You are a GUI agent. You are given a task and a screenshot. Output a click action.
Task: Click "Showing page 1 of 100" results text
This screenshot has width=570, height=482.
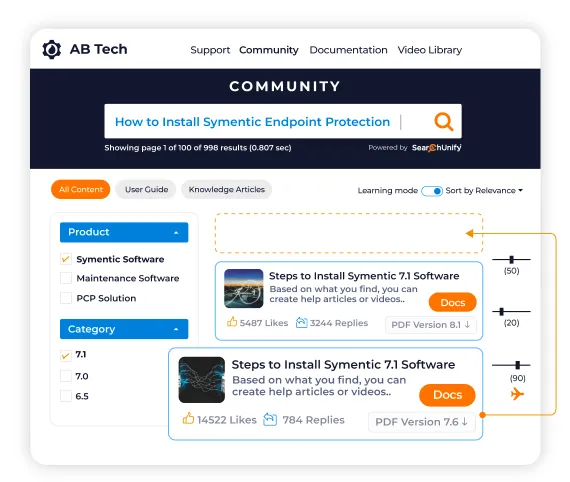click(198, 148)
